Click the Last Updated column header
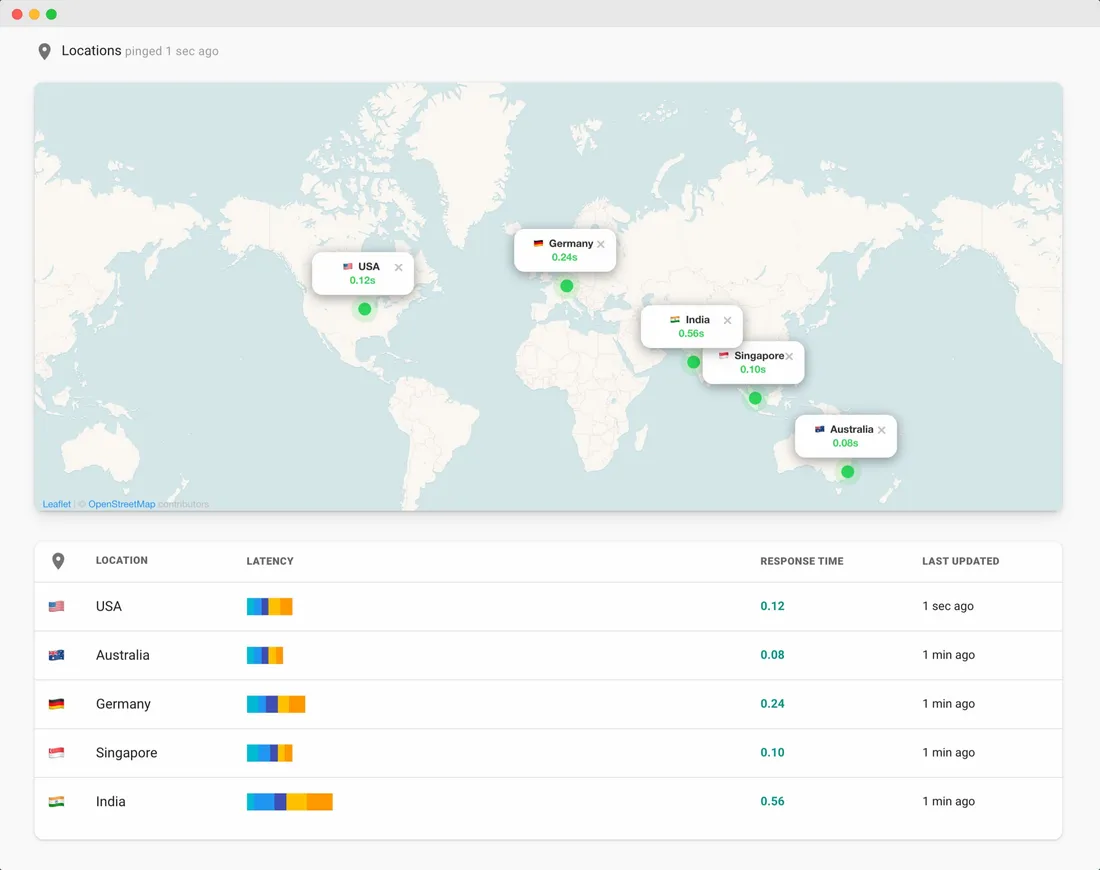The width and height of the screenshot is (1100, 870). point(960,561)
